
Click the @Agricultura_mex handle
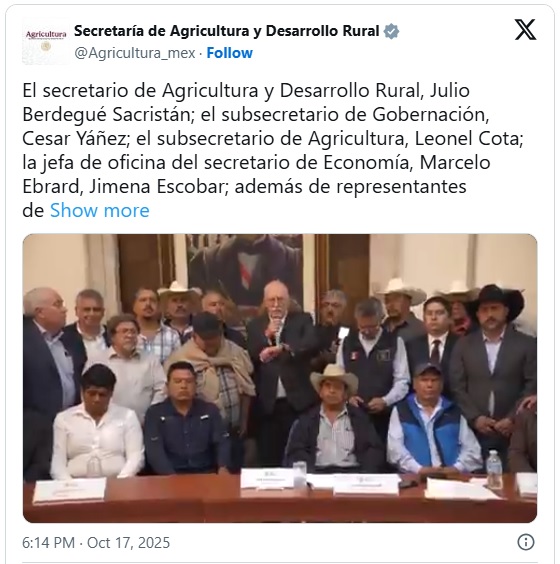click(x=135, y=53)
